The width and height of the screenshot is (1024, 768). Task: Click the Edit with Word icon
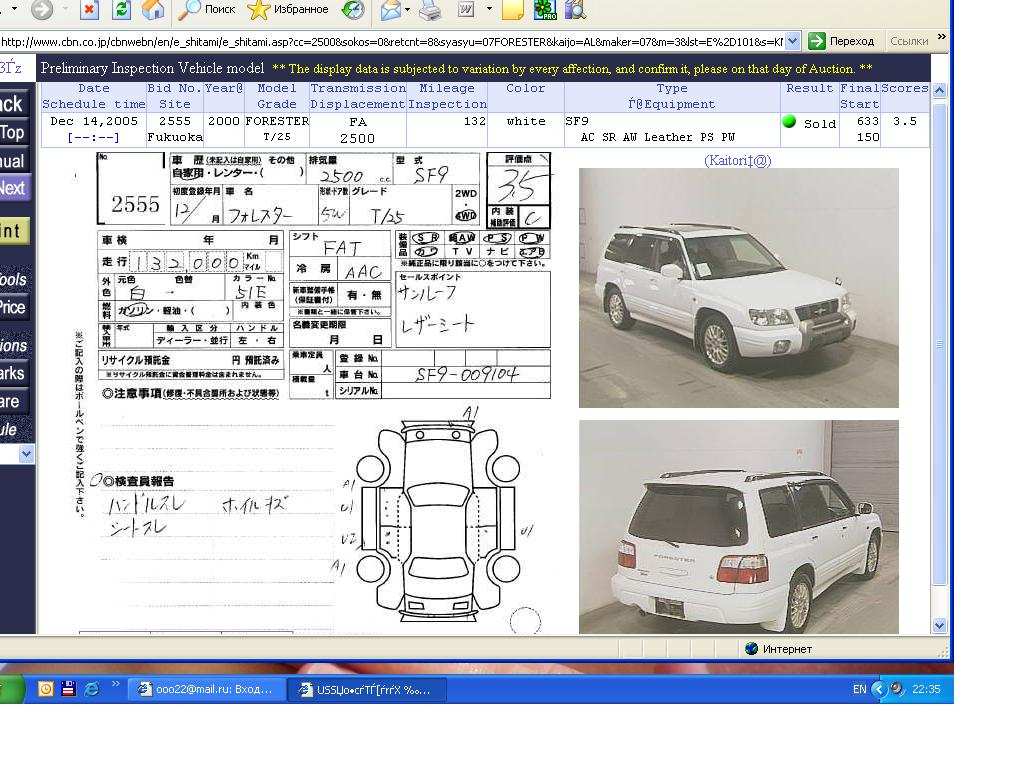pos(466,9)
